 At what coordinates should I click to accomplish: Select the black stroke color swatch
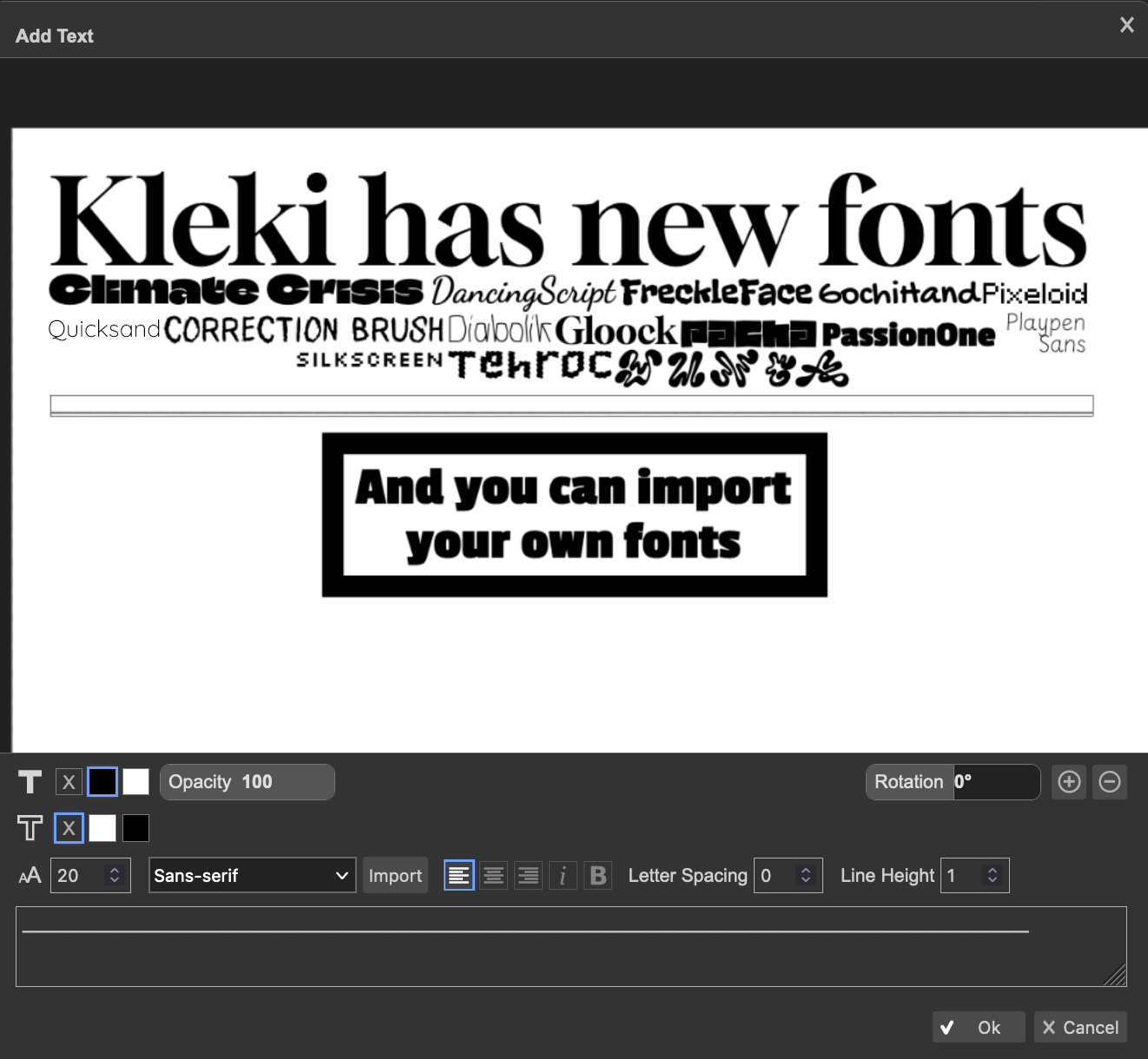pyautogui.click(x=135, y=828)
